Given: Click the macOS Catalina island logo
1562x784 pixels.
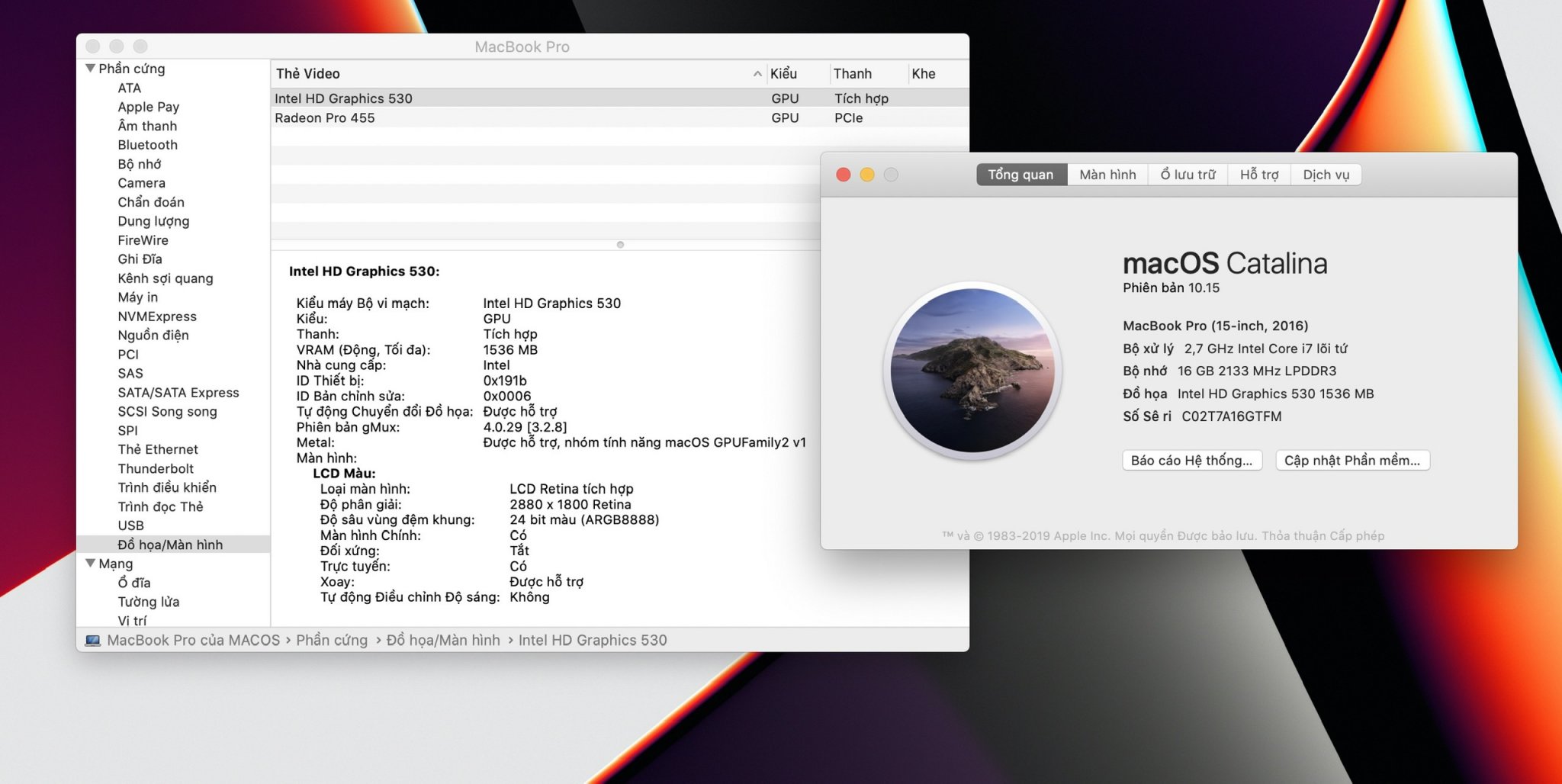Looking at the screenshot, I should point(972,371).
